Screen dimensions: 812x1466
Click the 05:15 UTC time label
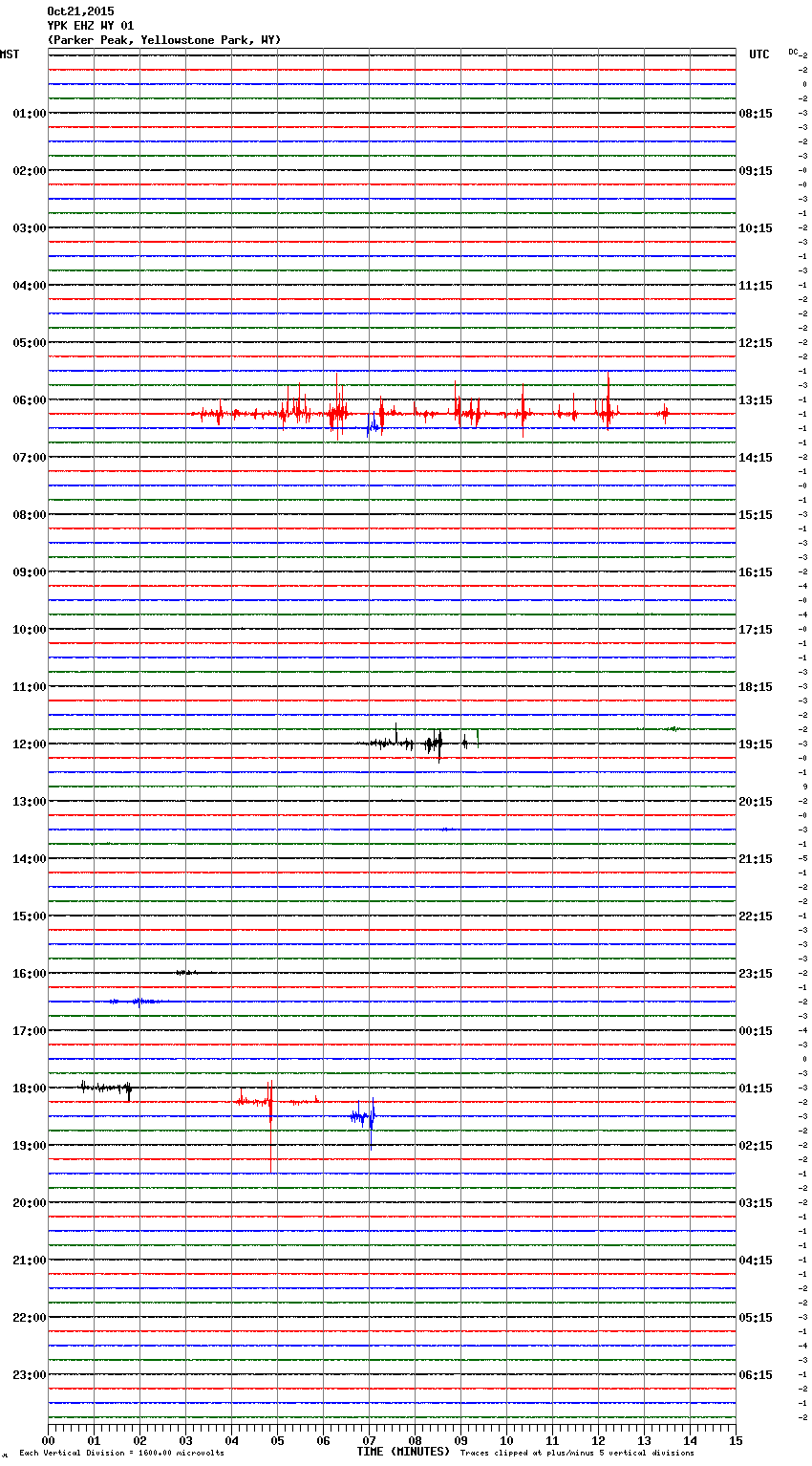pyautogui.click(x=756, y=1318)
